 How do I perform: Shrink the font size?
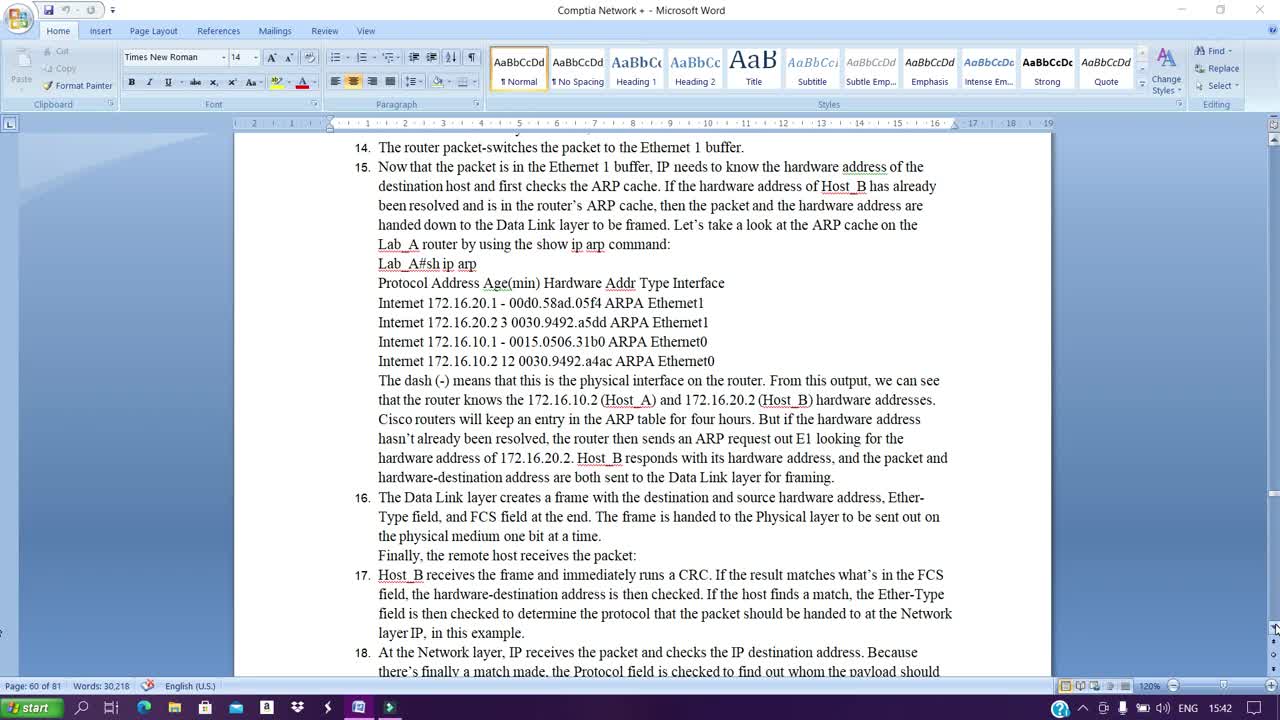[289, 58]
